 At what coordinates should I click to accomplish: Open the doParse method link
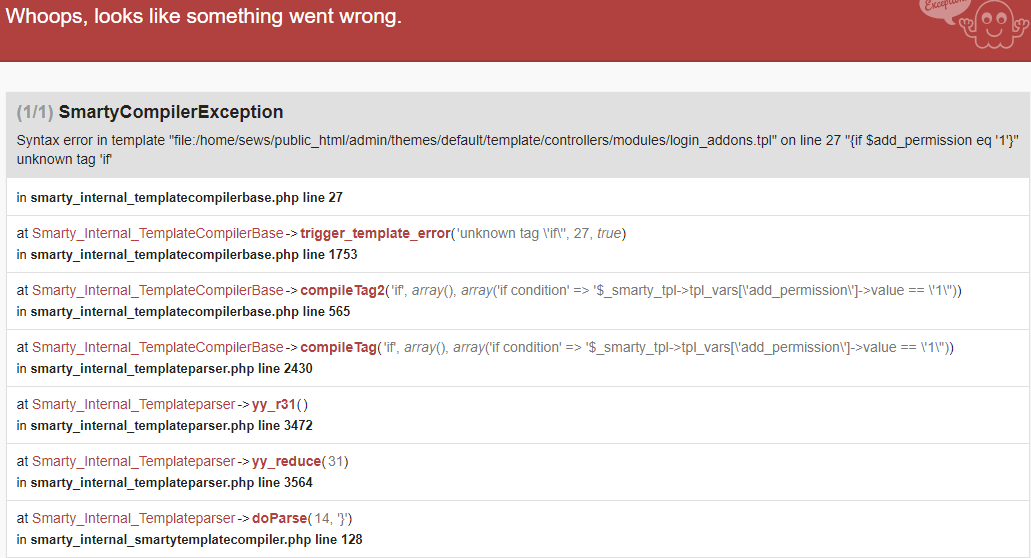(279, 519)
